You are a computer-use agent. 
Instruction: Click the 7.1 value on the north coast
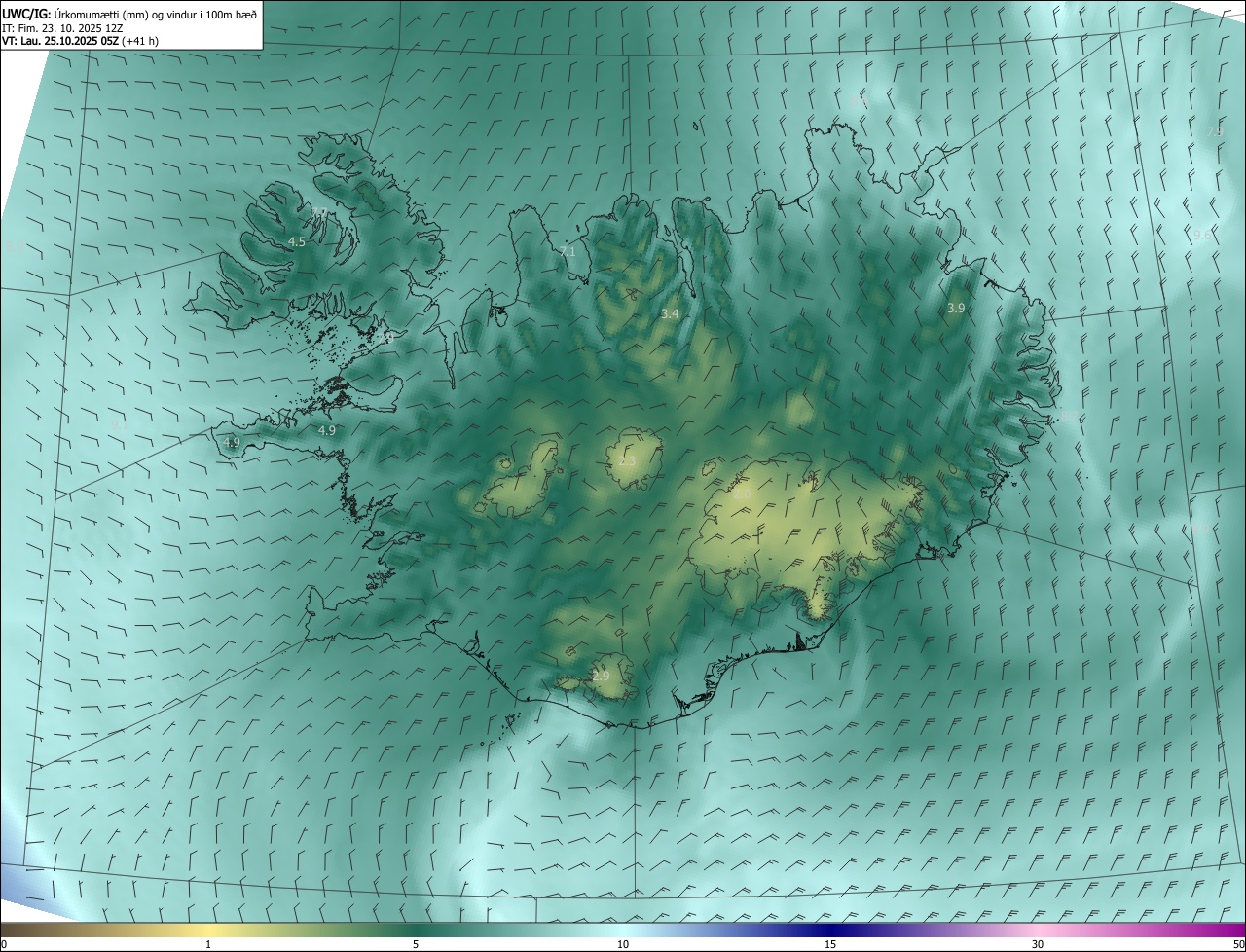click(568, 251)
